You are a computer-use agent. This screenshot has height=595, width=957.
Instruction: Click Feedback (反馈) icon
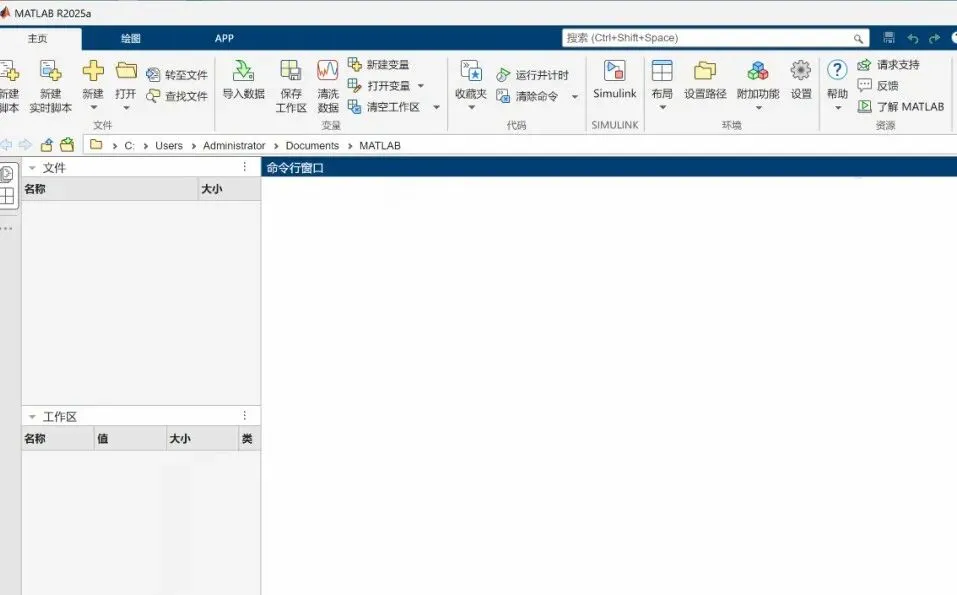click(864, 85)
